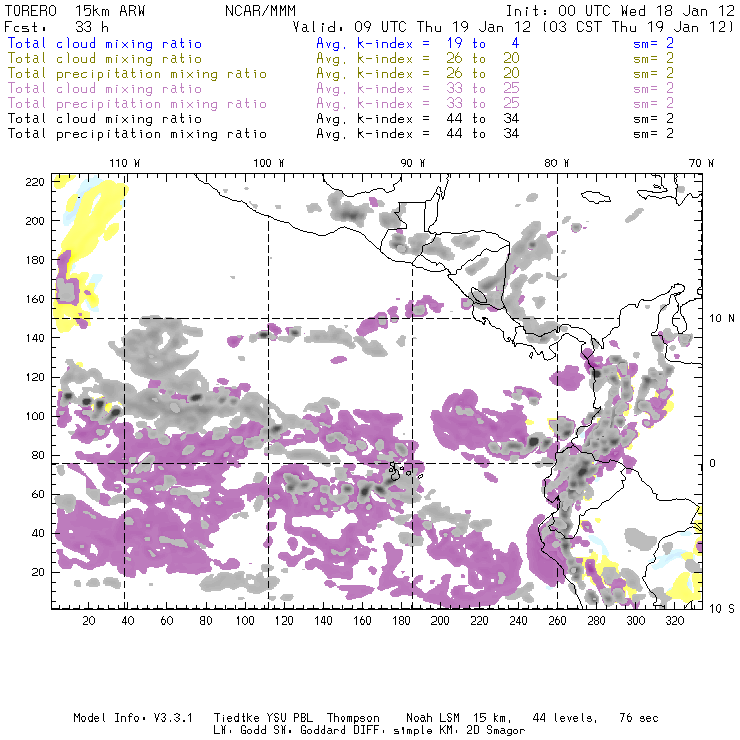
Task: Click 'Init: 00 UTC Wed 18 Jan 12' text
Action: (x=620, y=11)
